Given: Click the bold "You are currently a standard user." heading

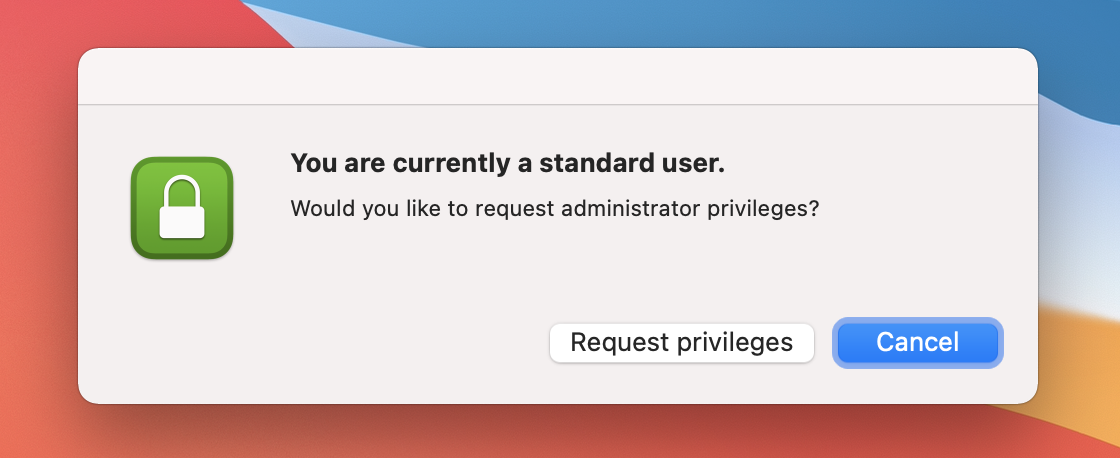Looking at the screenshot, I should tap(507, 164).
